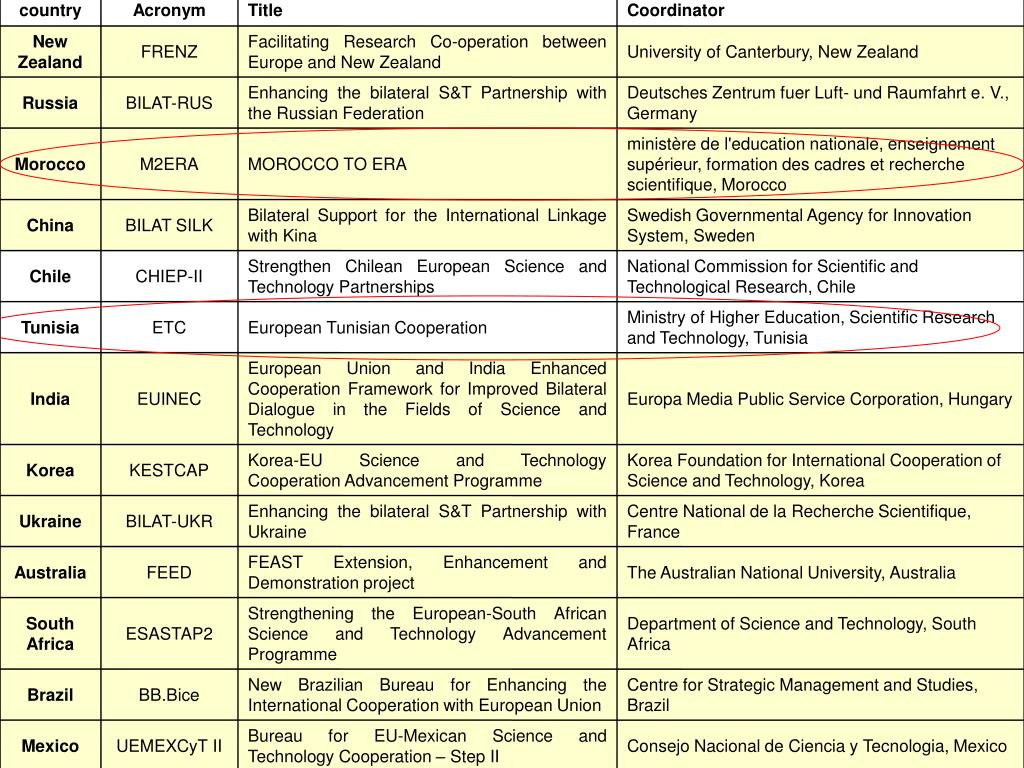Select the 'New Zealand' country cell
The image size is (1024, 768).
point(50,52)
